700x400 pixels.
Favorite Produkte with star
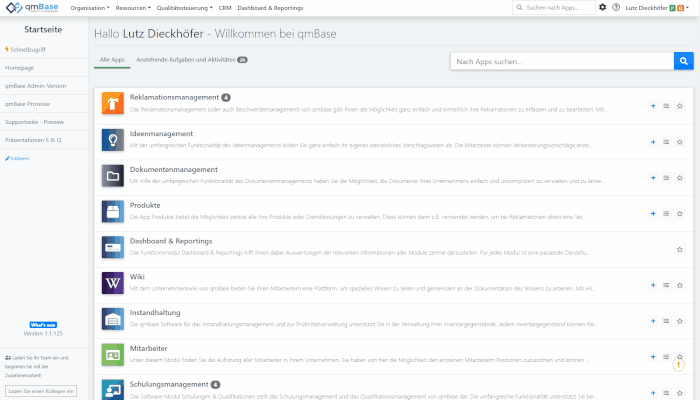coord(679,213)
